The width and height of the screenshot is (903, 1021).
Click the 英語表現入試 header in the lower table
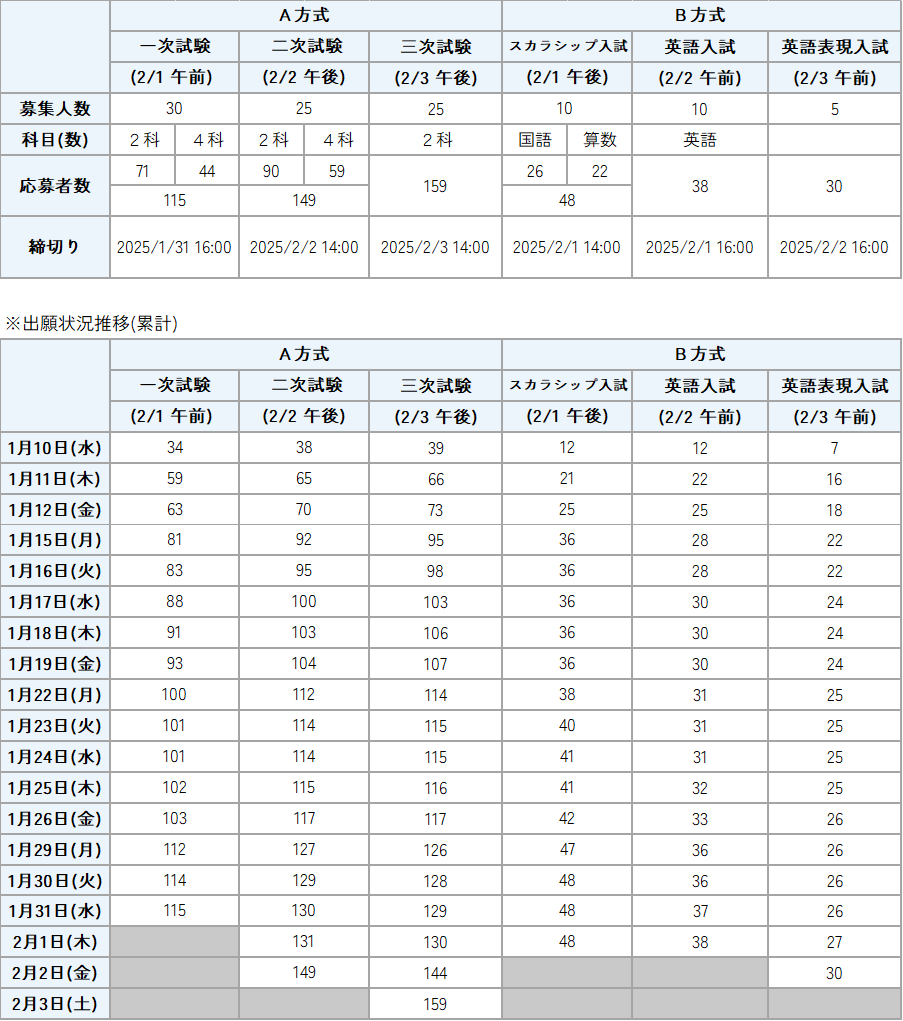click(835, 386)
